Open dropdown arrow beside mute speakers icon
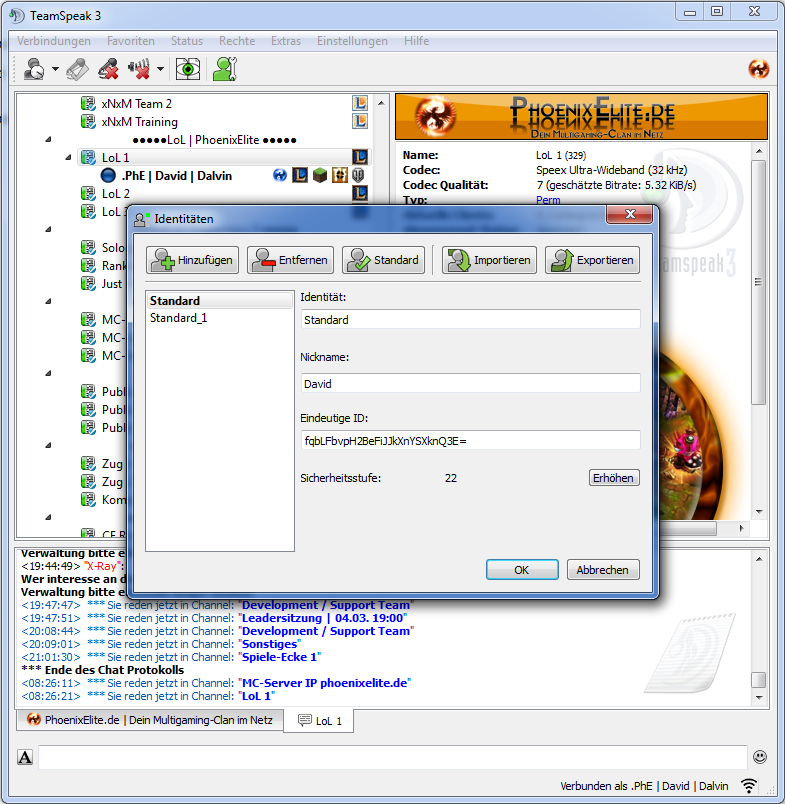Viewport: 785px width, 804px height. coord(160,69)
